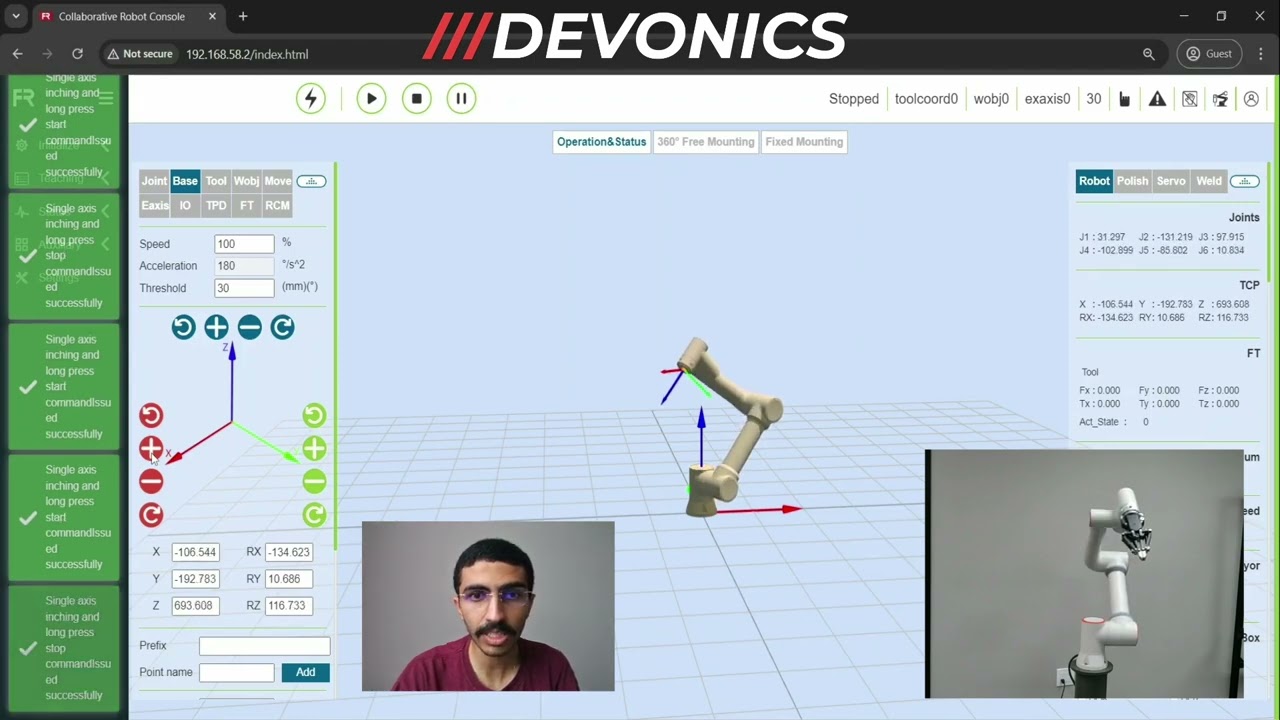This screenshot has width=1280, height=720.
Task: Show the Polish status tab
Action: click(1132, 181)
